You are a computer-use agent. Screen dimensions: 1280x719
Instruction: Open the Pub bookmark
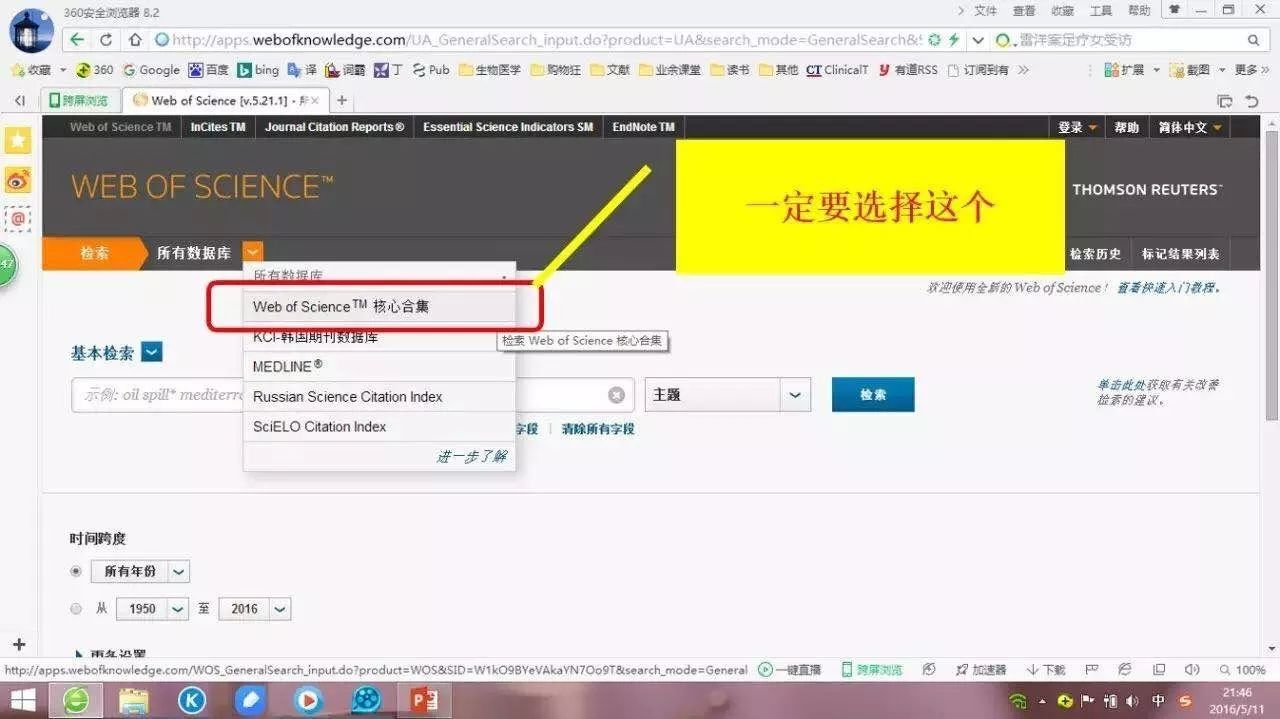point(431,70)
